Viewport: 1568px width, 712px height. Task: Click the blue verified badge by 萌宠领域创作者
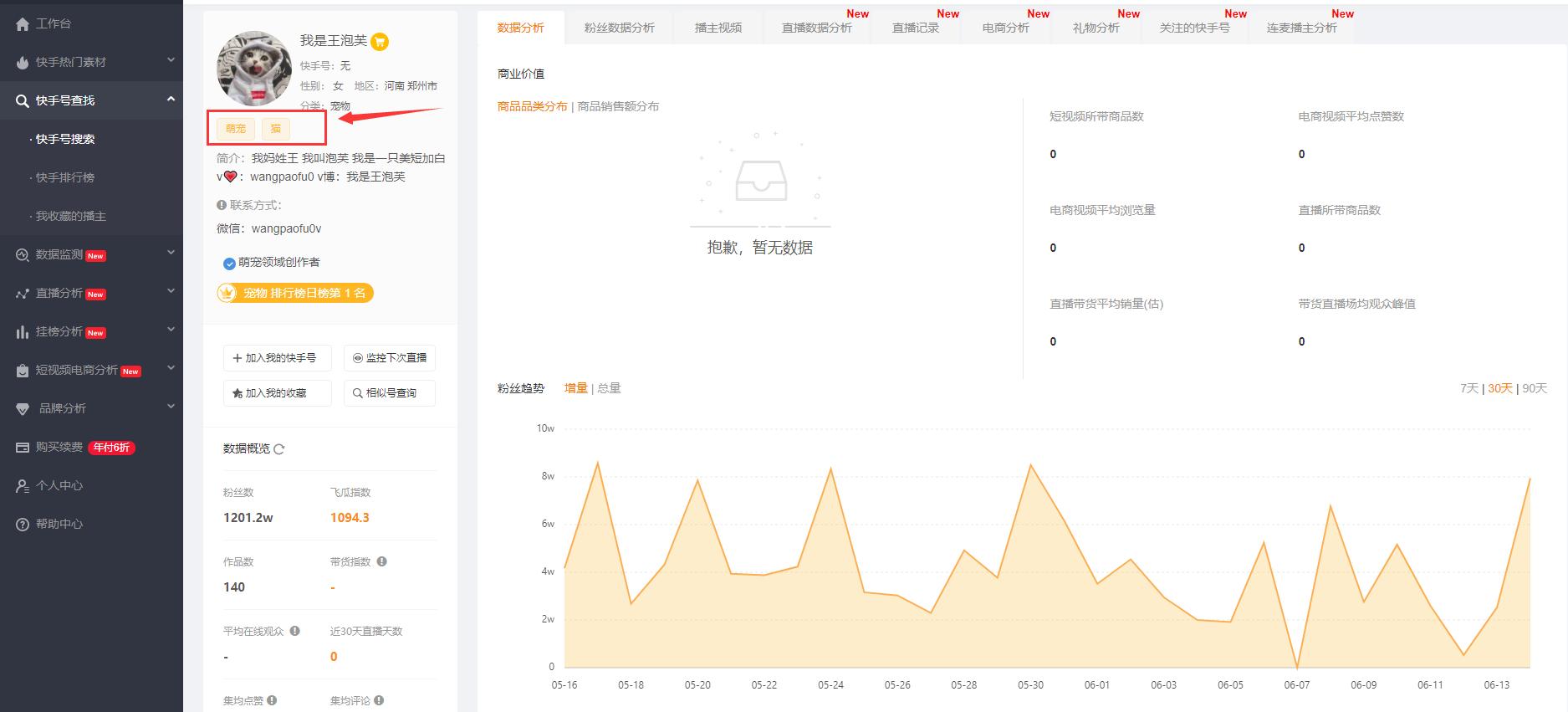point(229,264)
